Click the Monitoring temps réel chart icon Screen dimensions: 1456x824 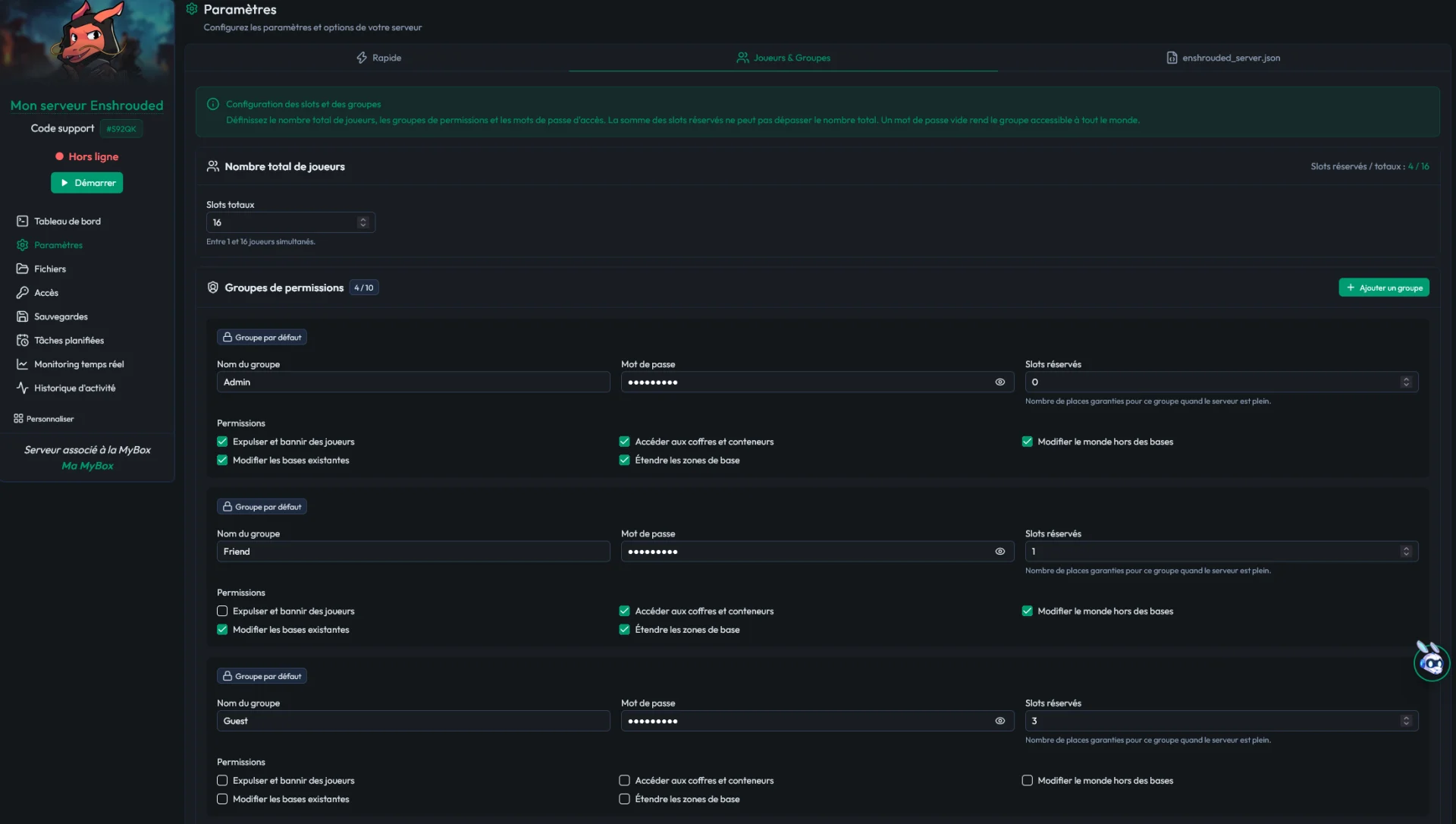click(23, 364)
